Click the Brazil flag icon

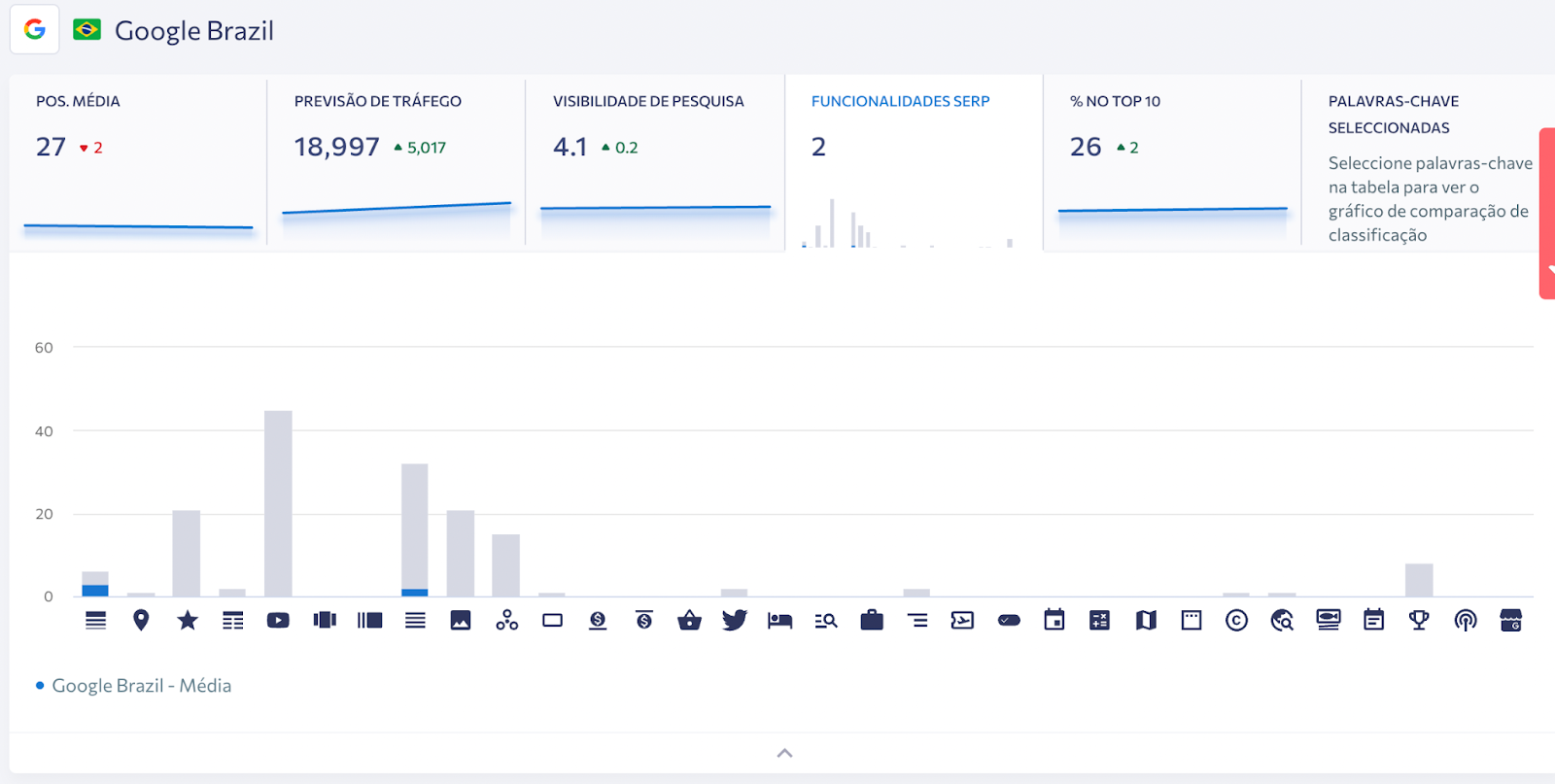86,30
